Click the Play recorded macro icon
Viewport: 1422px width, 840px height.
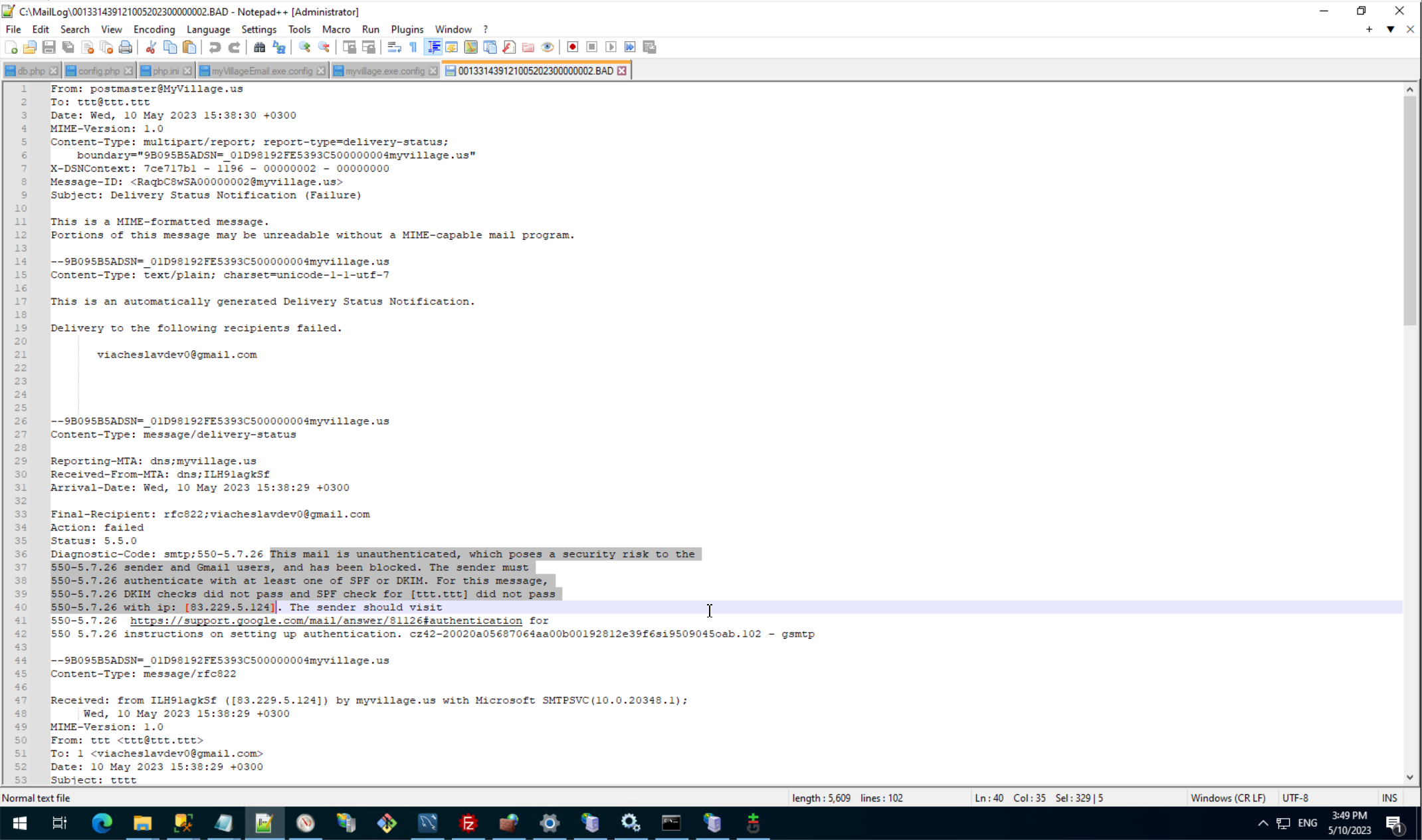(x=611, y=47)
